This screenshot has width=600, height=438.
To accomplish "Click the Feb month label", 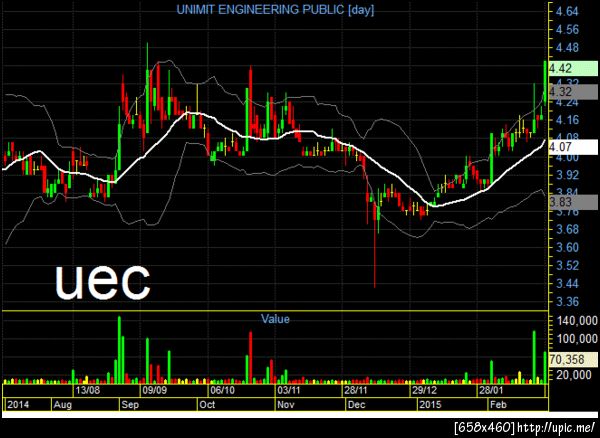I will tap(498, 404).
